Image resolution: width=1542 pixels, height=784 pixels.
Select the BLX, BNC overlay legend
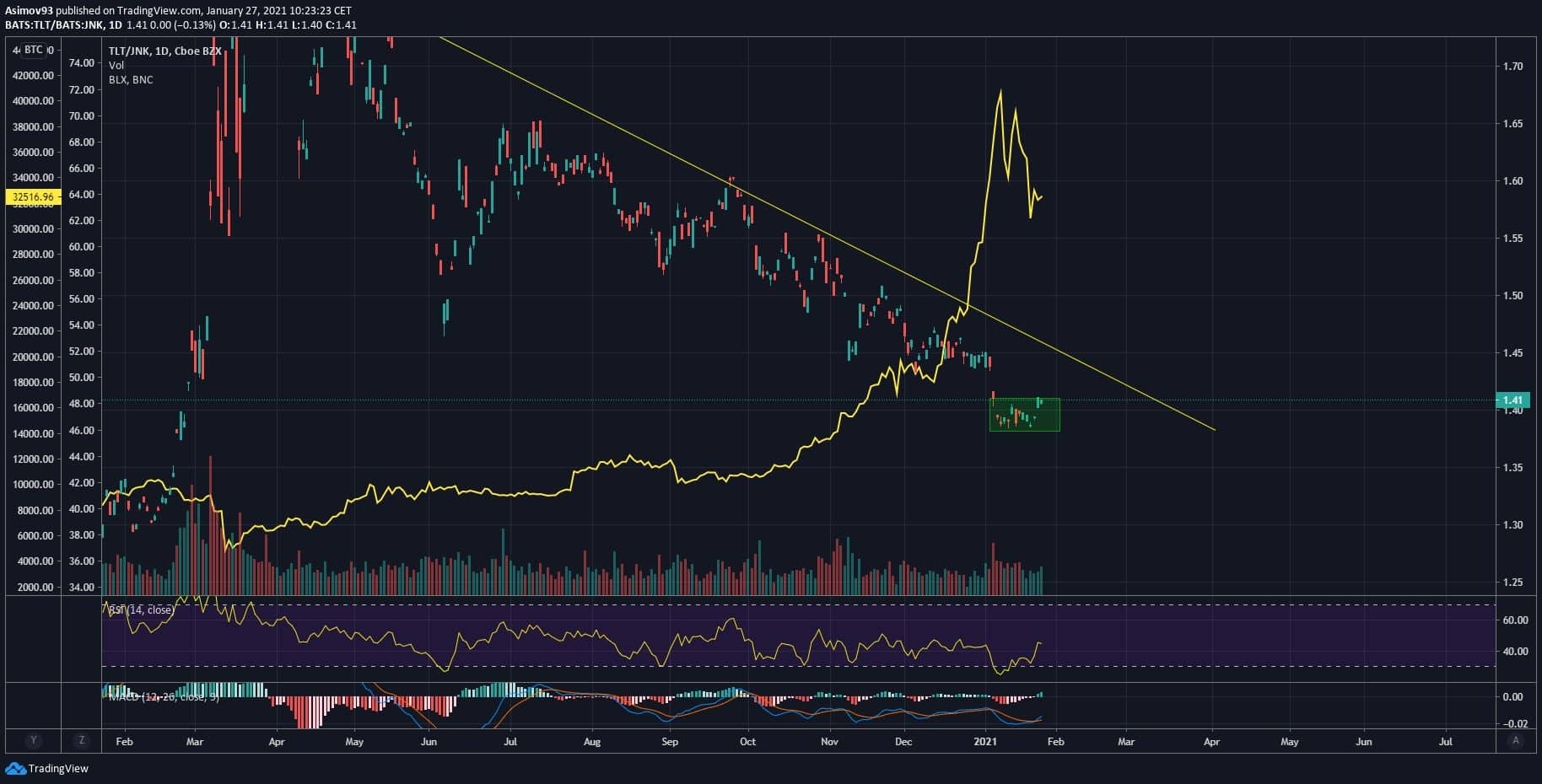(x=131, y=80)
